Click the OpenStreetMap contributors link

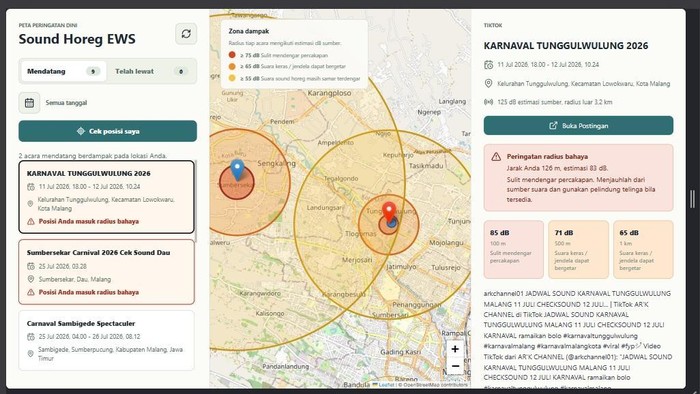pyautogui.click(x=436, y=385)
